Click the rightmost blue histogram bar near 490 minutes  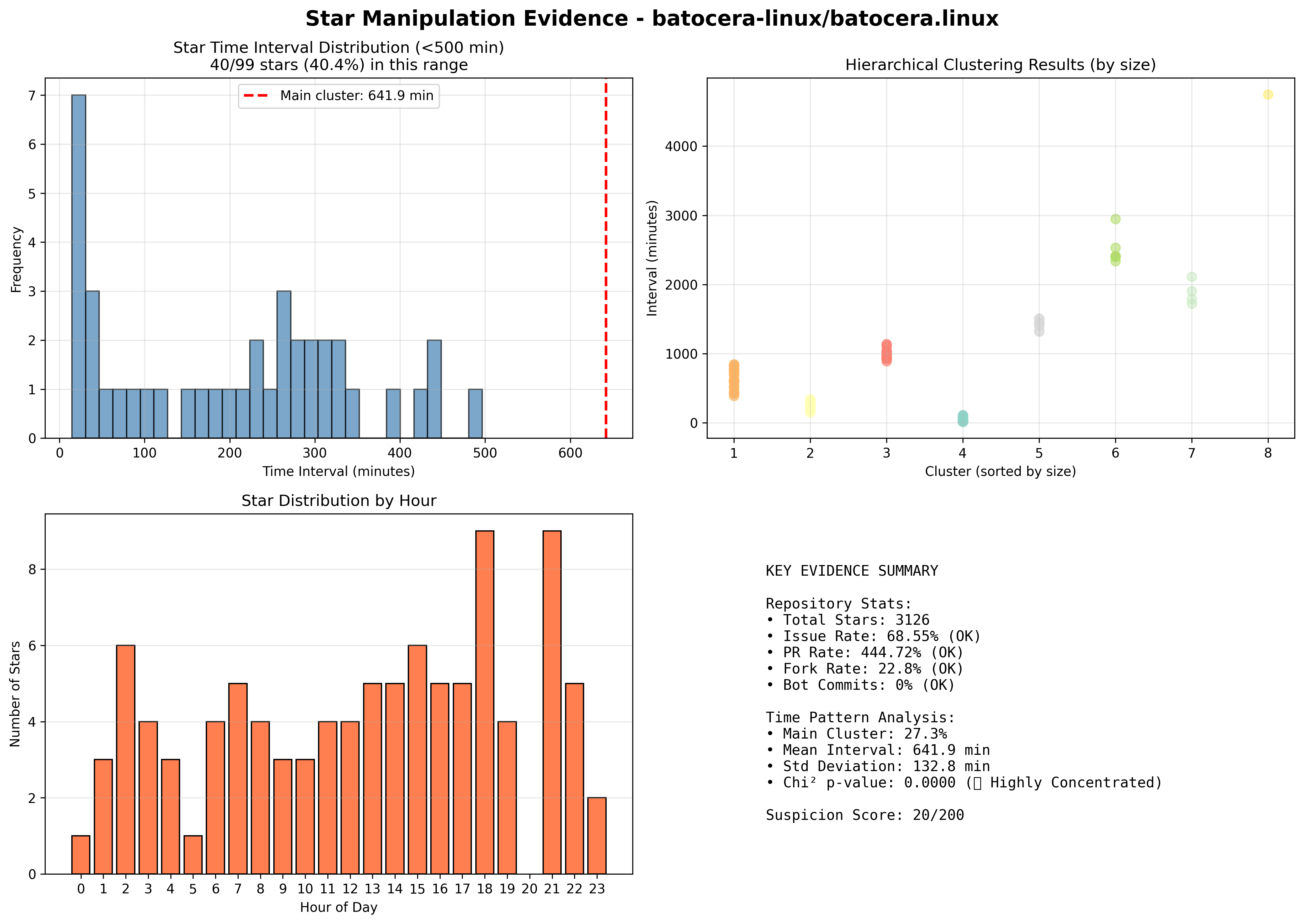coord(476,414)
